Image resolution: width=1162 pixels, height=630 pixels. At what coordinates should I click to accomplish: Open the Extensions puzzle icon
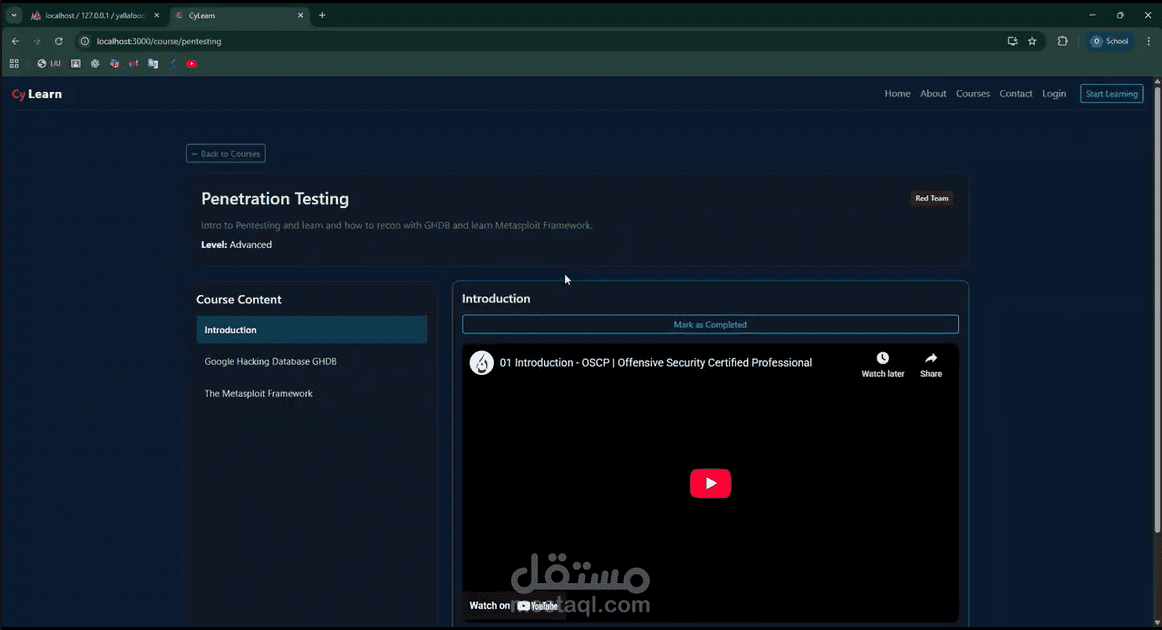pos(1063,42)
